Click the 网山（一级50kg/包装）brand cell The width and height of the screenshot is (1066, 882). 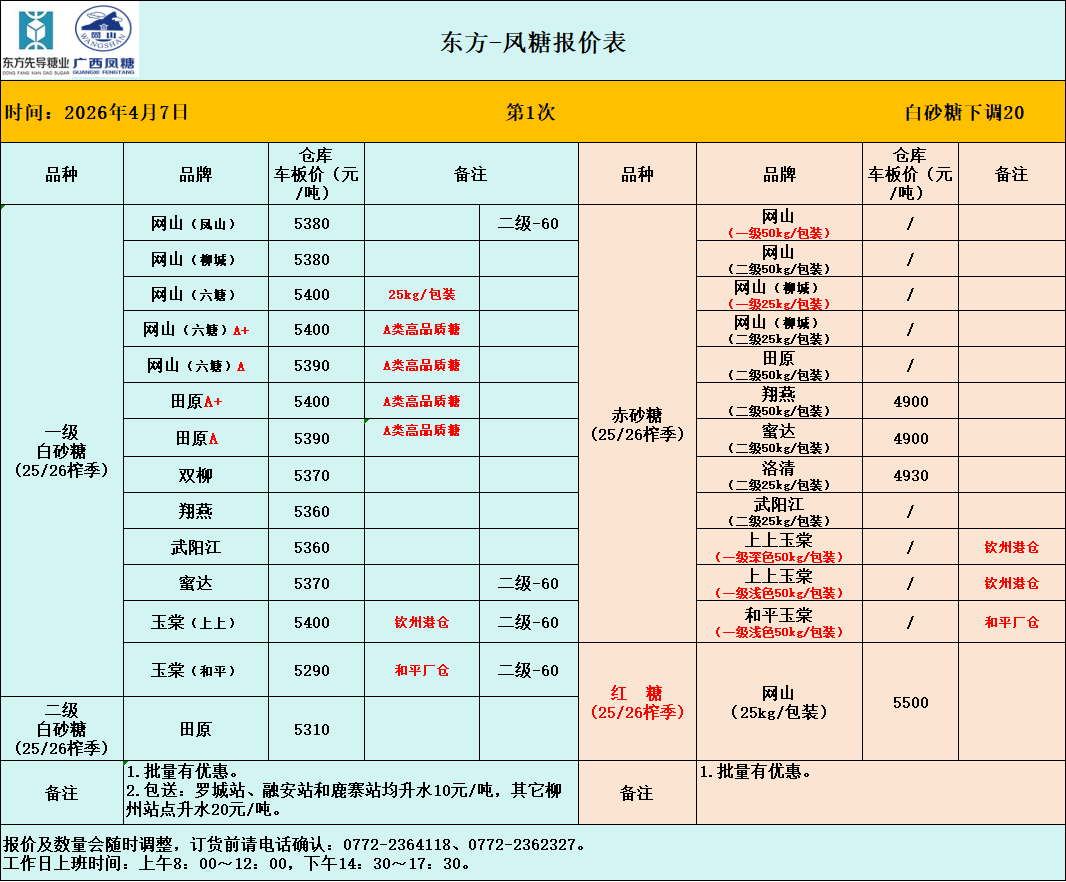(x=779, y=224)
